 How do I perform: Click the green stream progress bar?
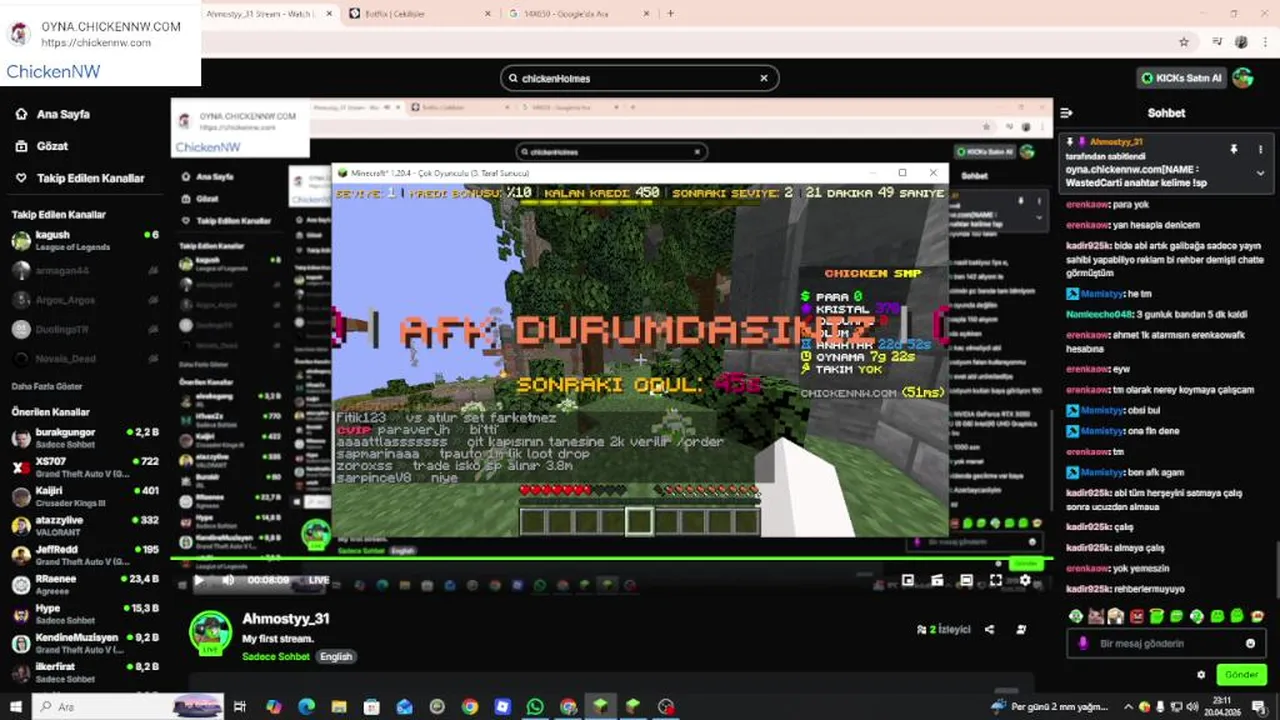coord(610,559)
